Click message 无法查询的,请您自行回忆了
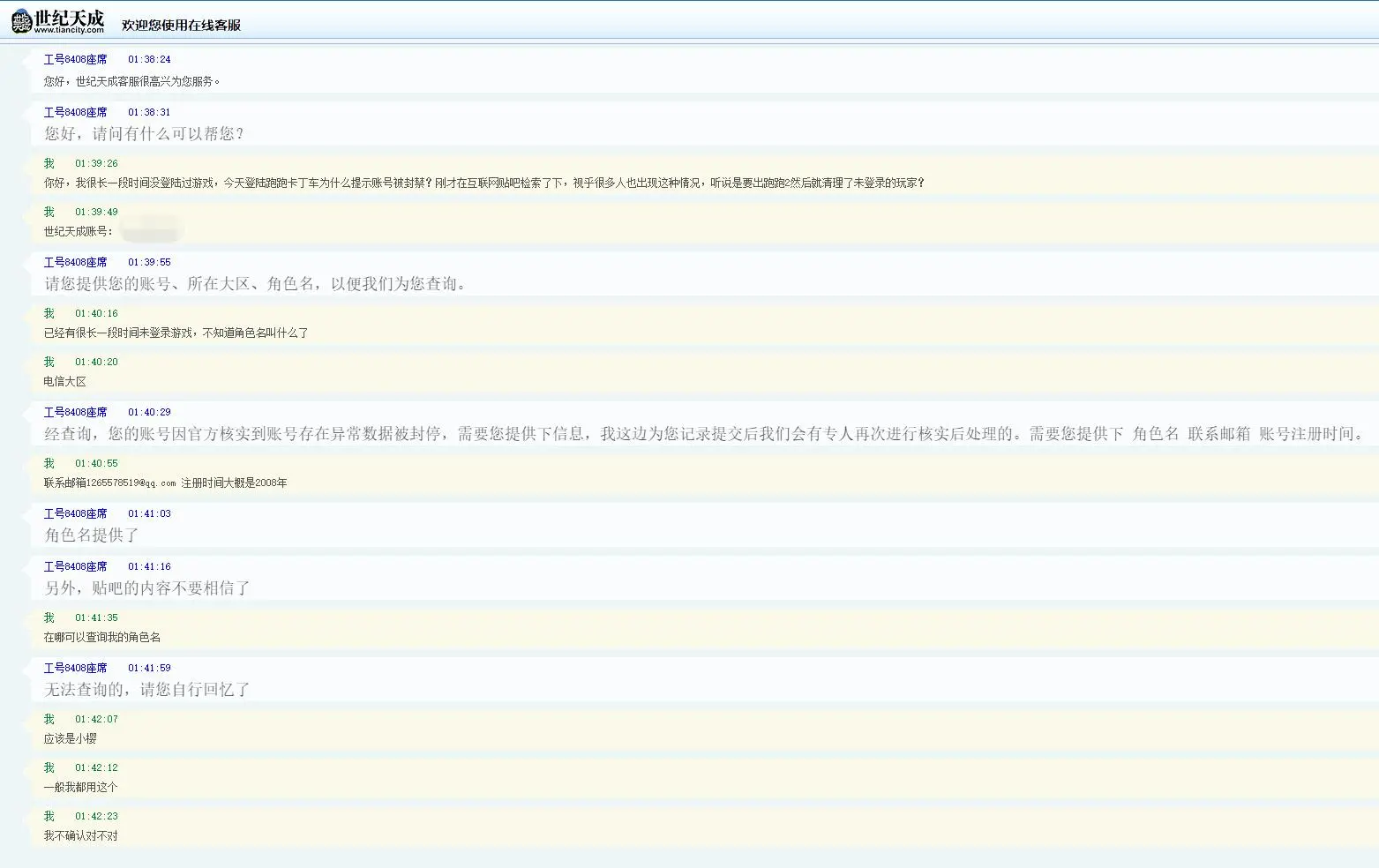 click(x=147, y=690)
